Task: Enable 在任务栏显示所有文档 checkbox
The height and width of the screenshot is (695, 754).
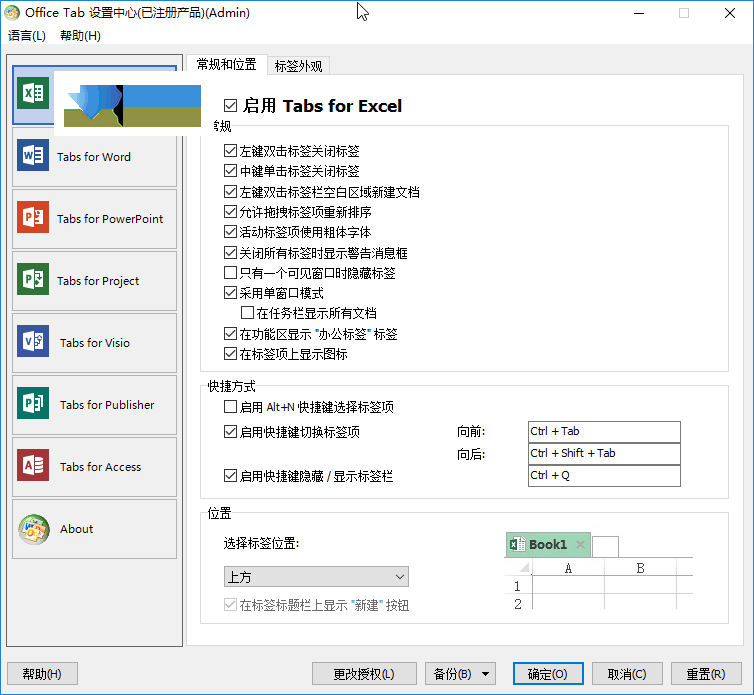Action: coord(247,313)
